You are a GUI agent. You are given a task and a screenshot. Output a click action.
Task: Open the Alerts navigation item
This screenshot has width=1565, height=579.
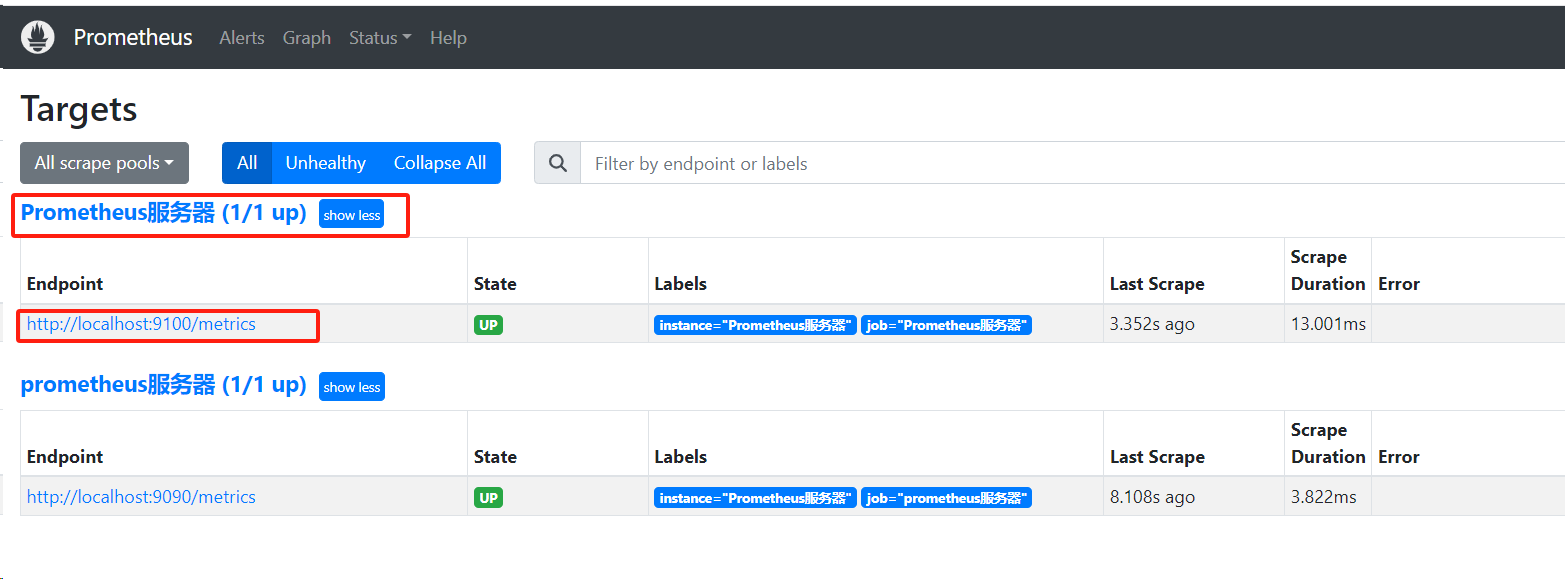242,38
